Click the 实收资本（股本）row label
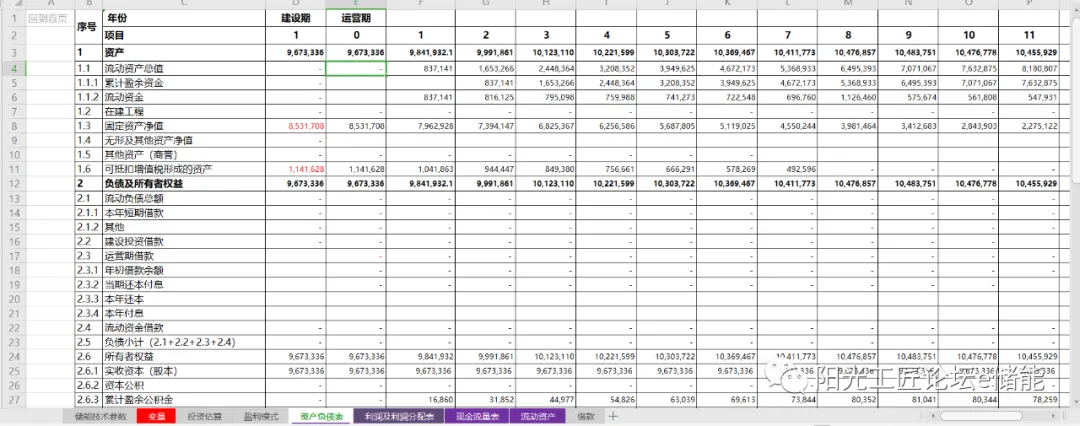 point(183,370)
